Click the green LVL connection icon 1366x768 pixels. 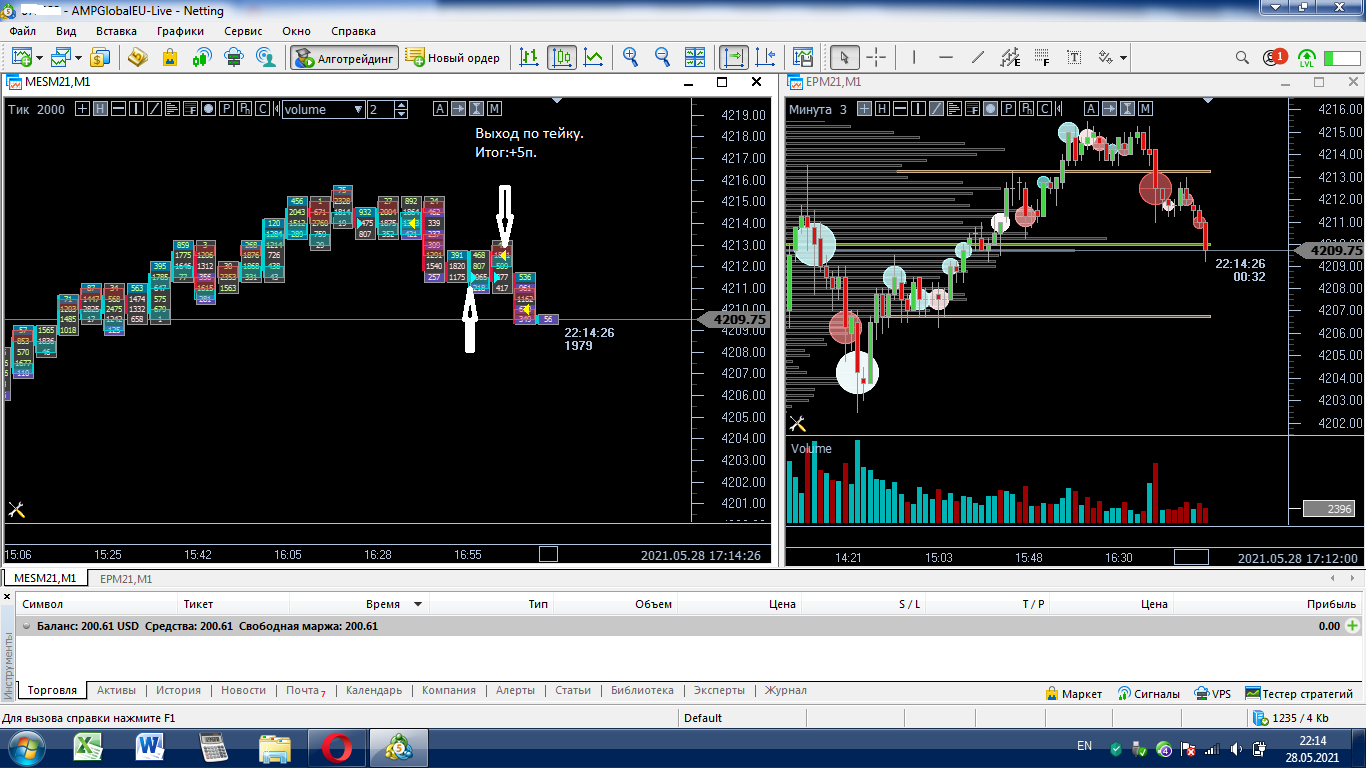[1307, 58]
